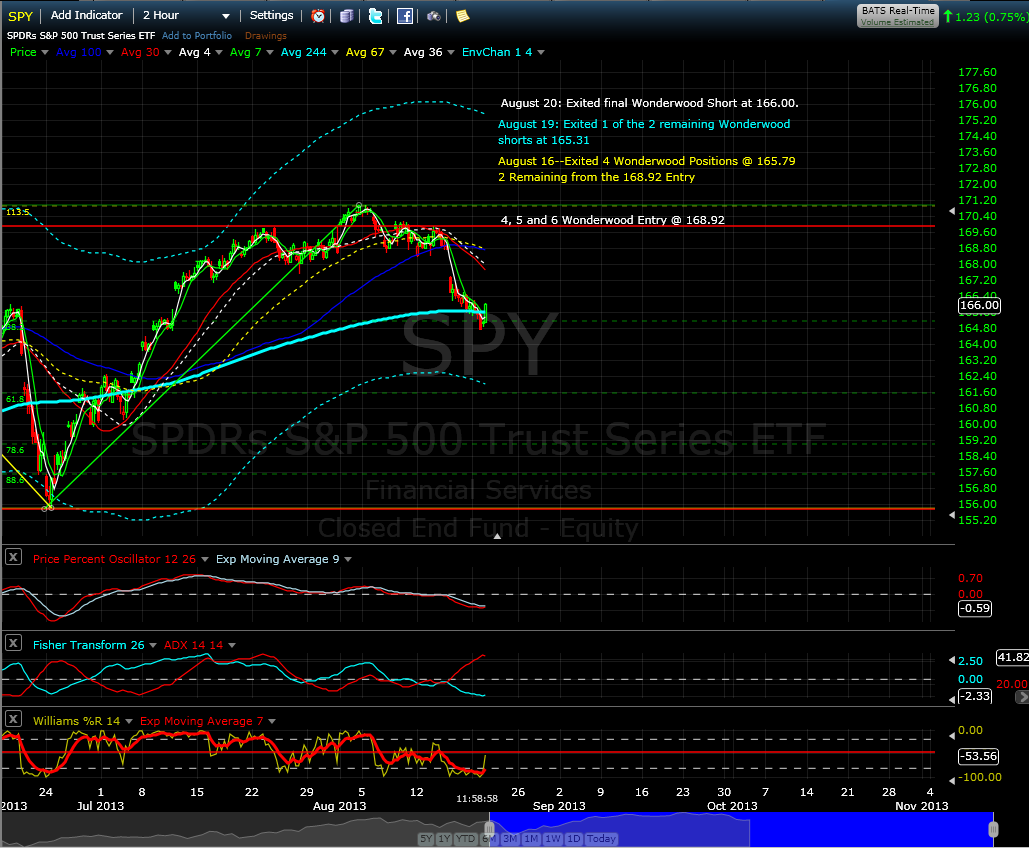Expand the EnvChan 1 4 dropdown arrow

[541, 53]
